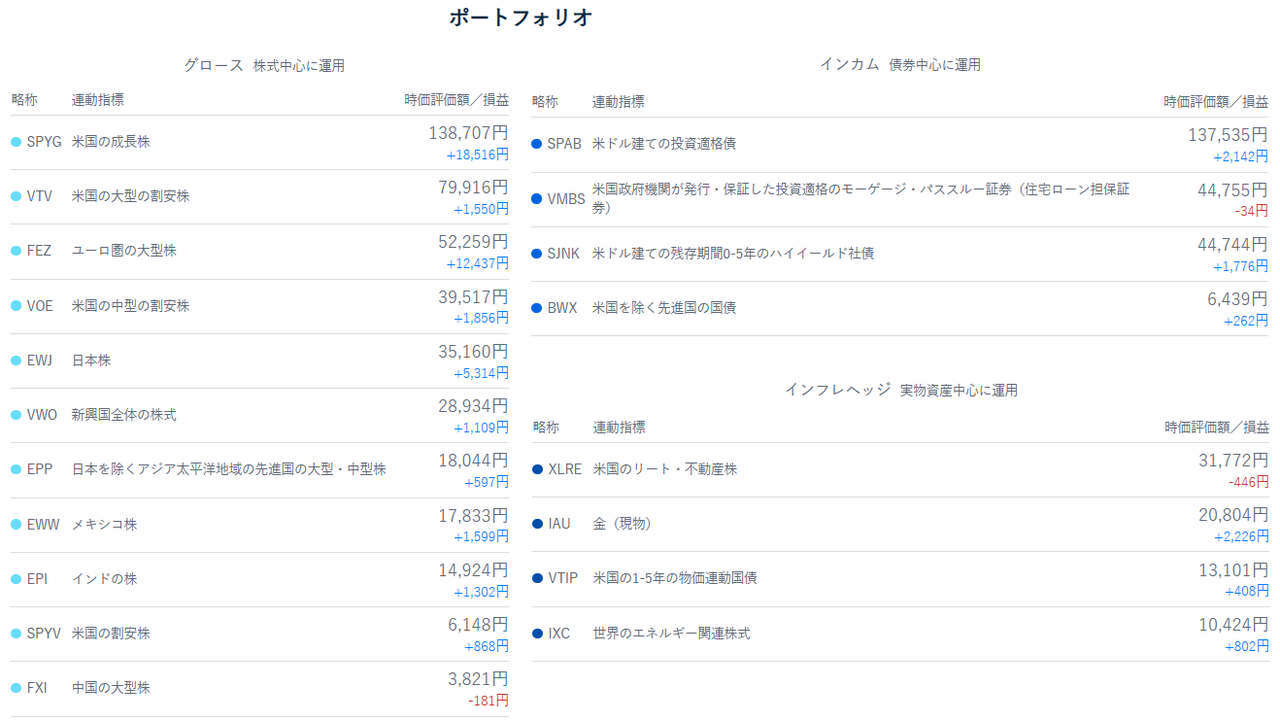
Task: Click the colored dot next to VTV
Action: (x=16, y=196)
